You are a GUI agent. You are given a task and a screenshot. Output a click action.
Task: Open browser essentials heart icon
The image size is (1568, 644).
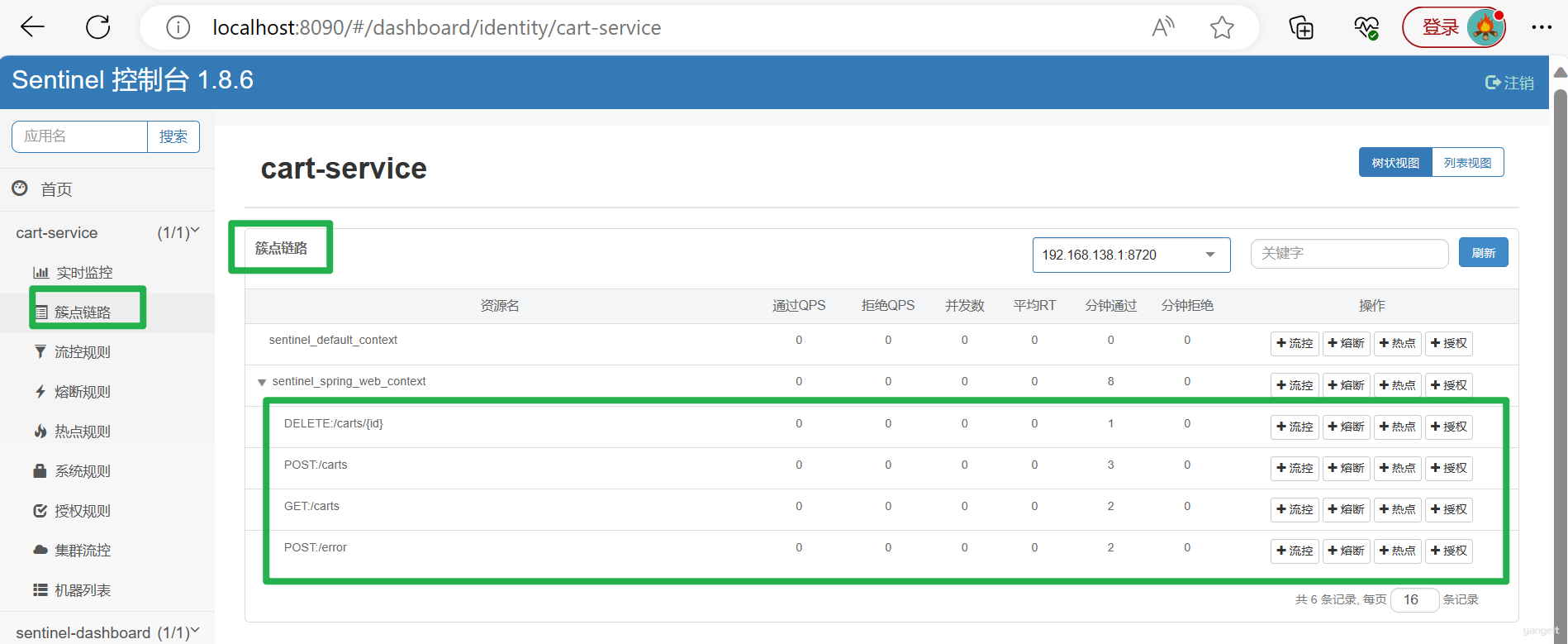(x=1366, y=27)
